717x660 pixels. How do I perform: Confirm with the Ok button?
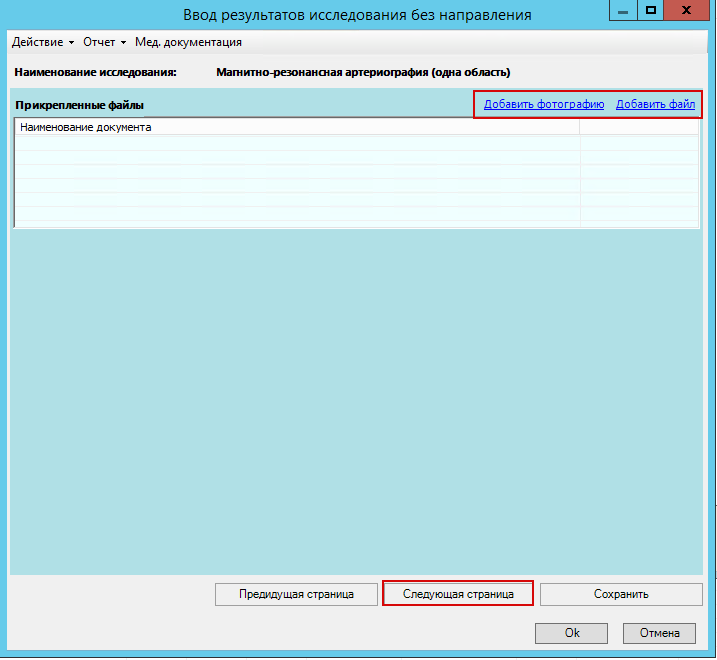pyautogui.click(x=571, y=633)
